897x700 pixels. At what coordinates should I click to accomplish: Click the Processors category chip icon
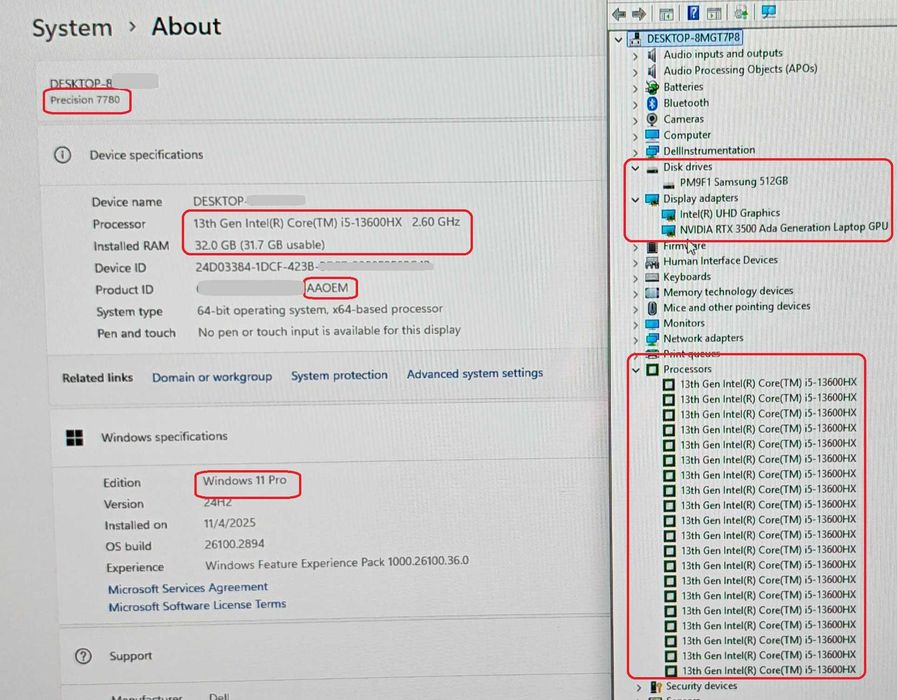[652, 369]
